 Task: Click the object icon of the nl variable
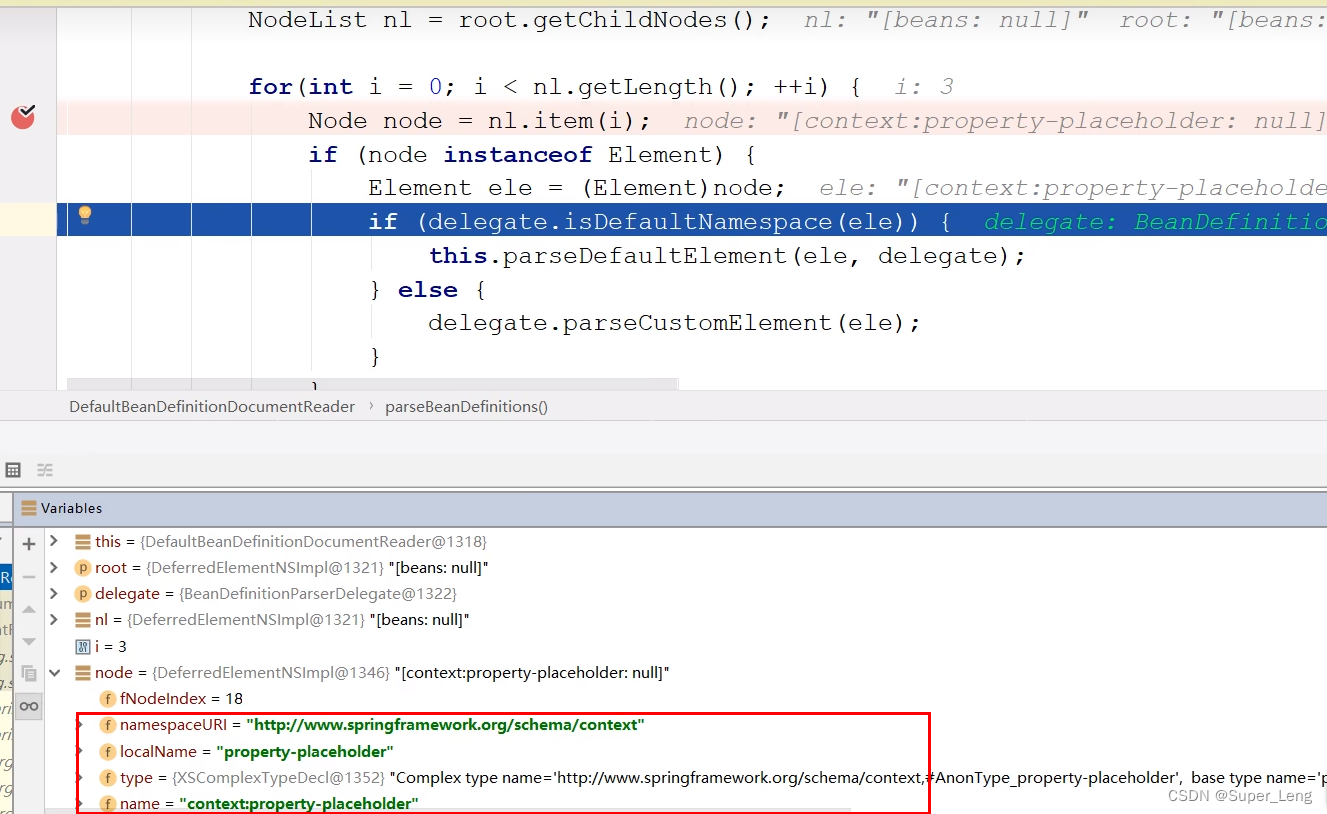[x=83, y=619]
